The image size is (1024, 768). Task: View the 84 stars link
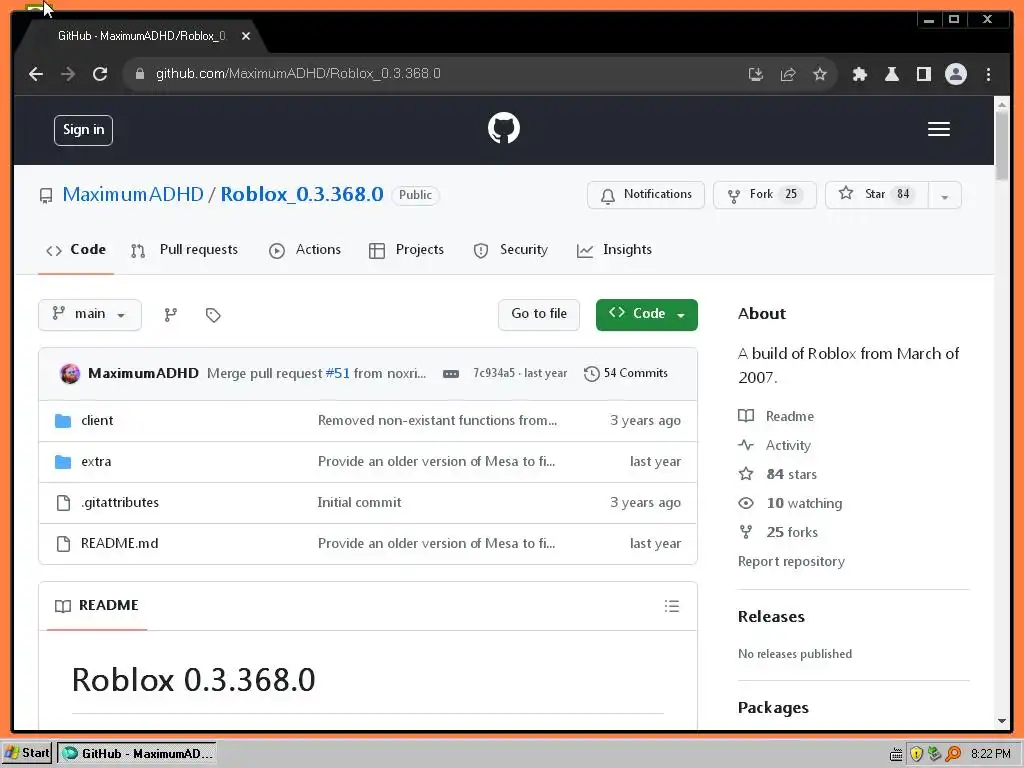tap(778, 475)
